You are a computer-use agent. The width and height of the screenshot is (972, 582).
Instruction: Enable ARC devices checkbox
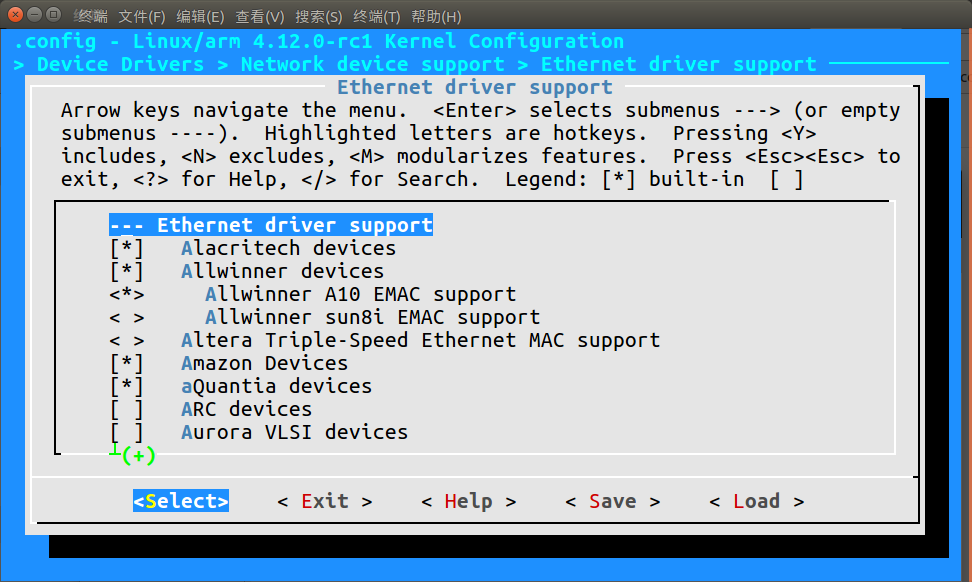tap(126, 410)
